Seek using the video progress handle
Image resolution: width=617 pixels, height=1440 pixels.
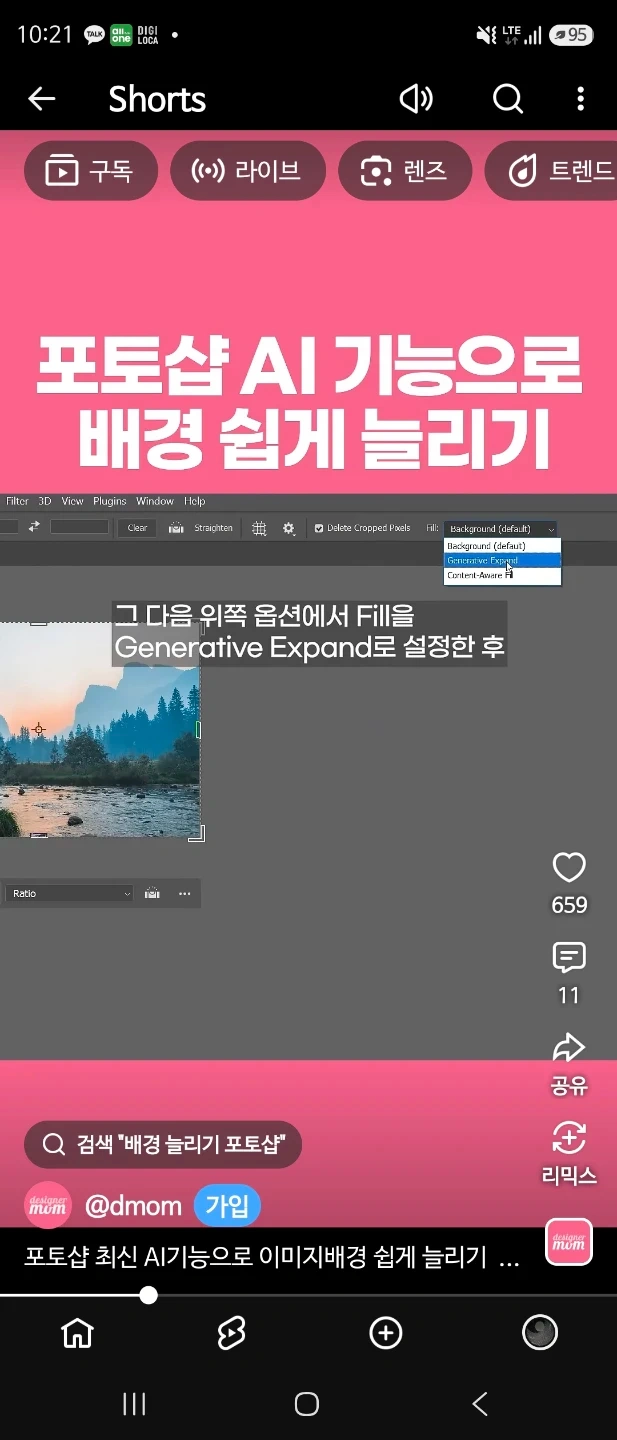pyautogui.click(x=149, y=1295)
